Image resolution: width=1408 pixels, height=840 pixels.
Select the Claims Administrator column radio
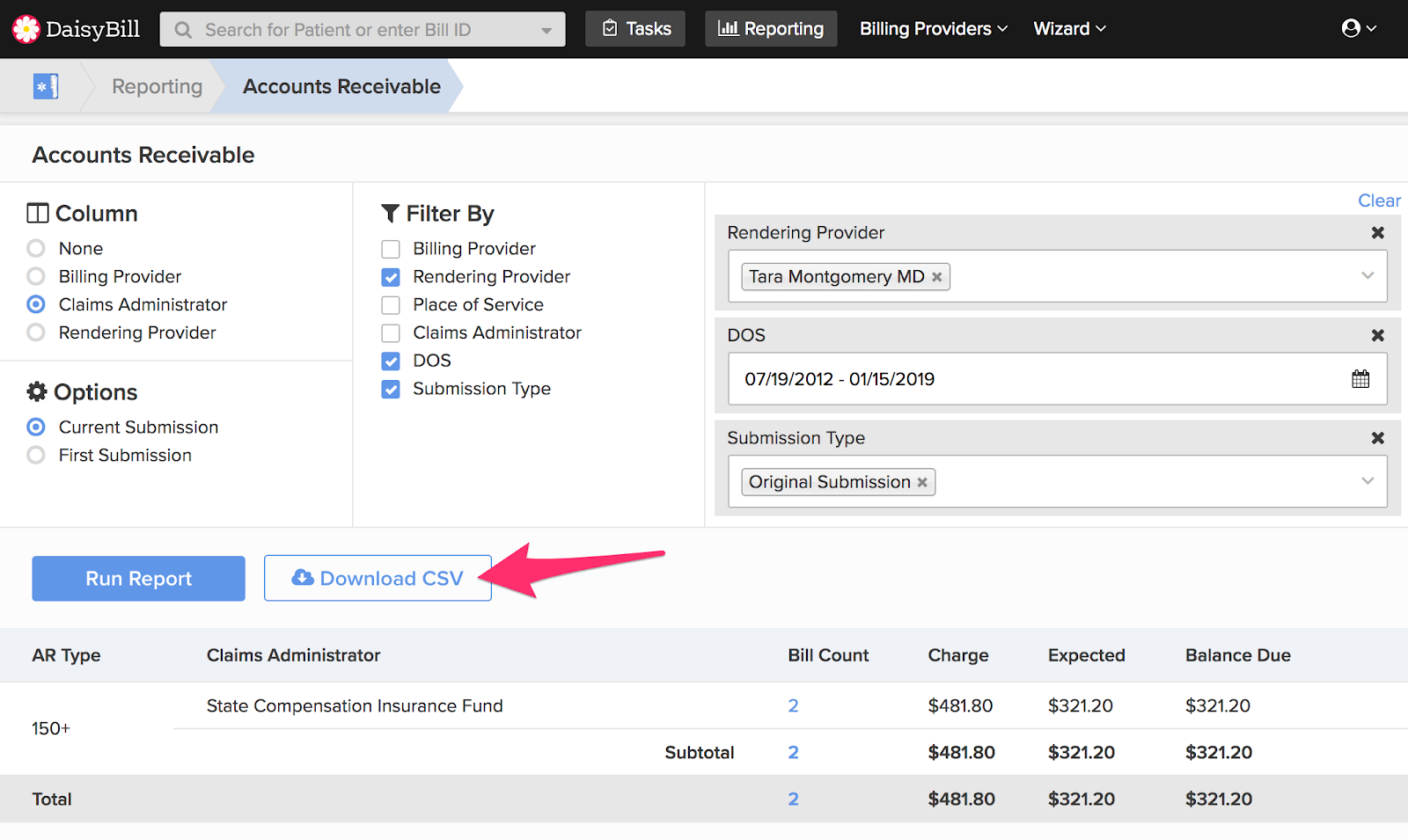pyautogui.click(x=36, y=304)
